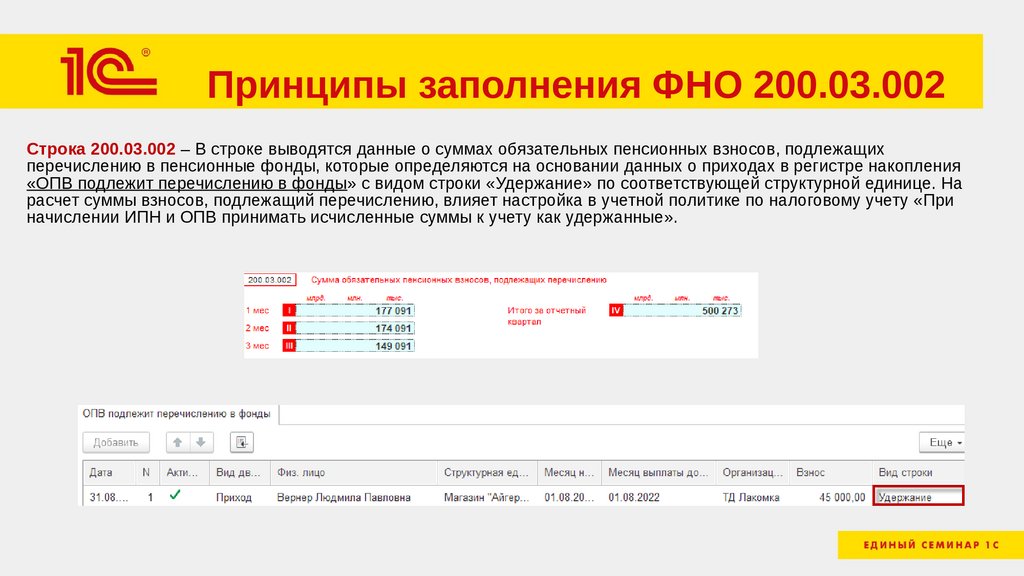Open the Удержание row type field
The width and height of the screenshot is (1024, 576).
click(917, 496)
